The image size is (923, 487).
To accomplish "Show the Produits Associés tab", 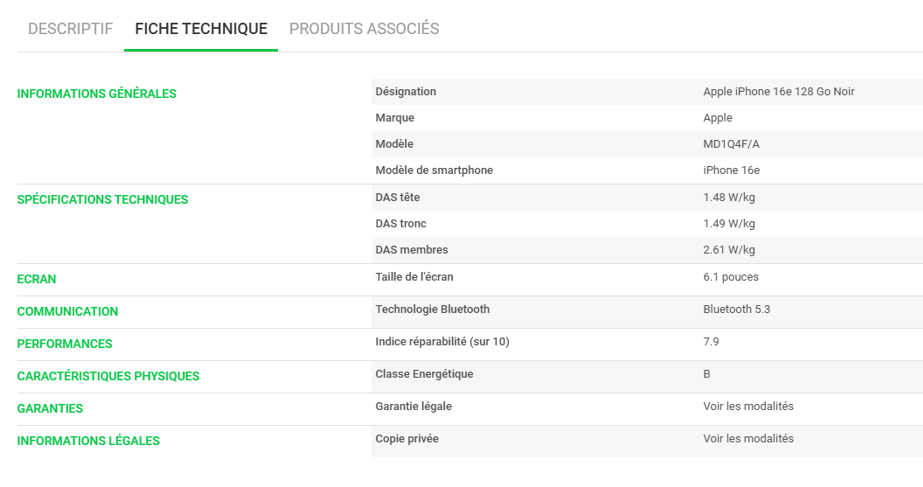I will pos(364,29).
